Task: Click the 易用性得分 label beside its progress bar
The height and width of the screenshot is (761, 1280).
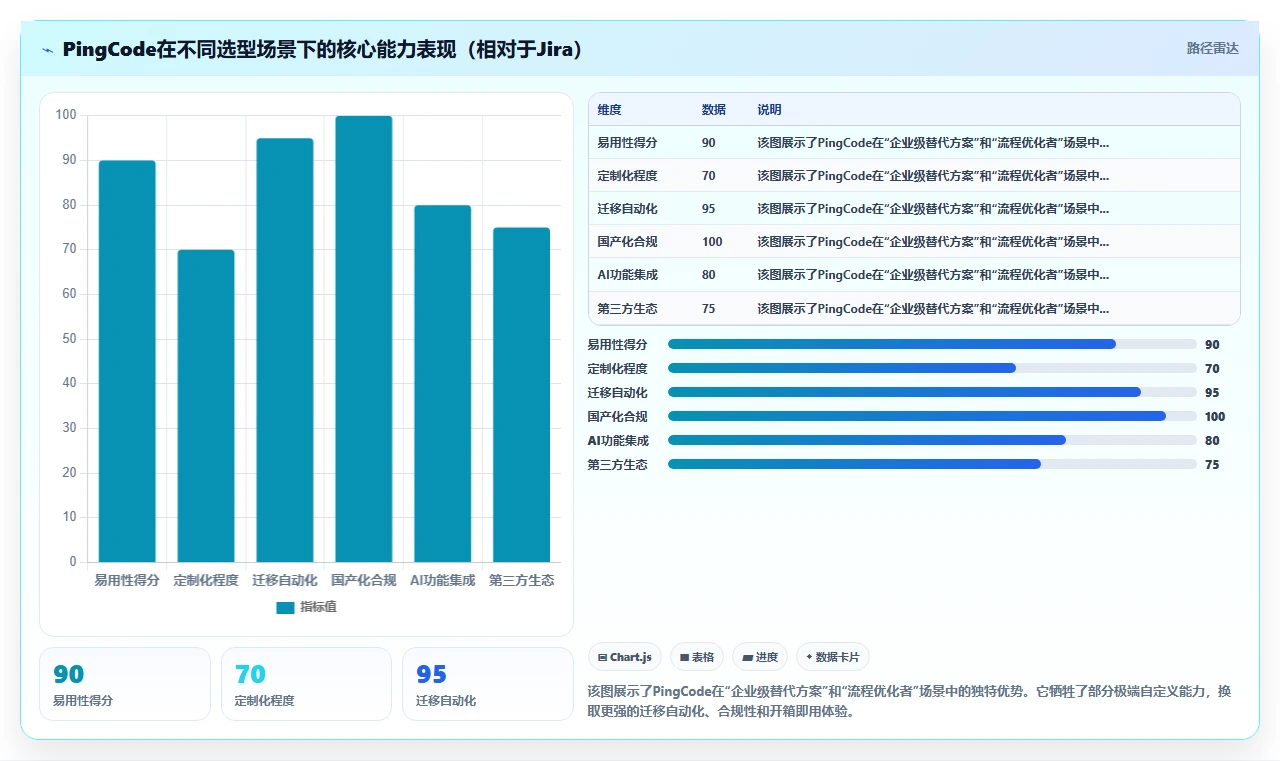Action: coord(617,344)
